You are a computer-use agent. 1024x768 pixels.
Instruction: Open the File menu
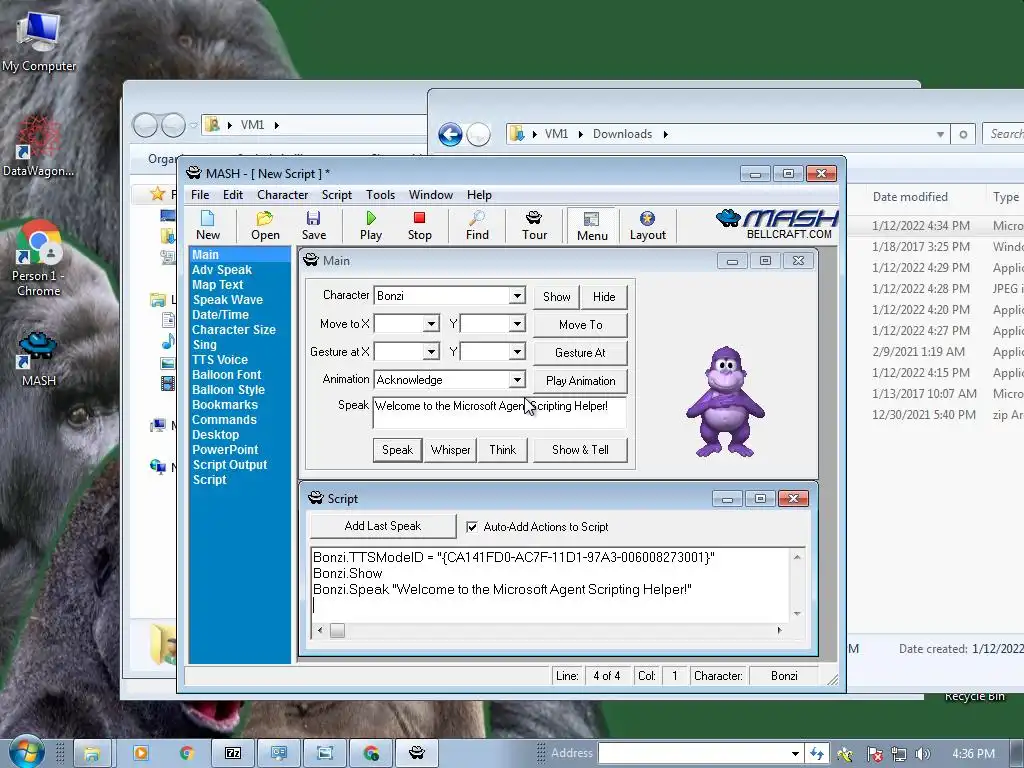point(200,195)
